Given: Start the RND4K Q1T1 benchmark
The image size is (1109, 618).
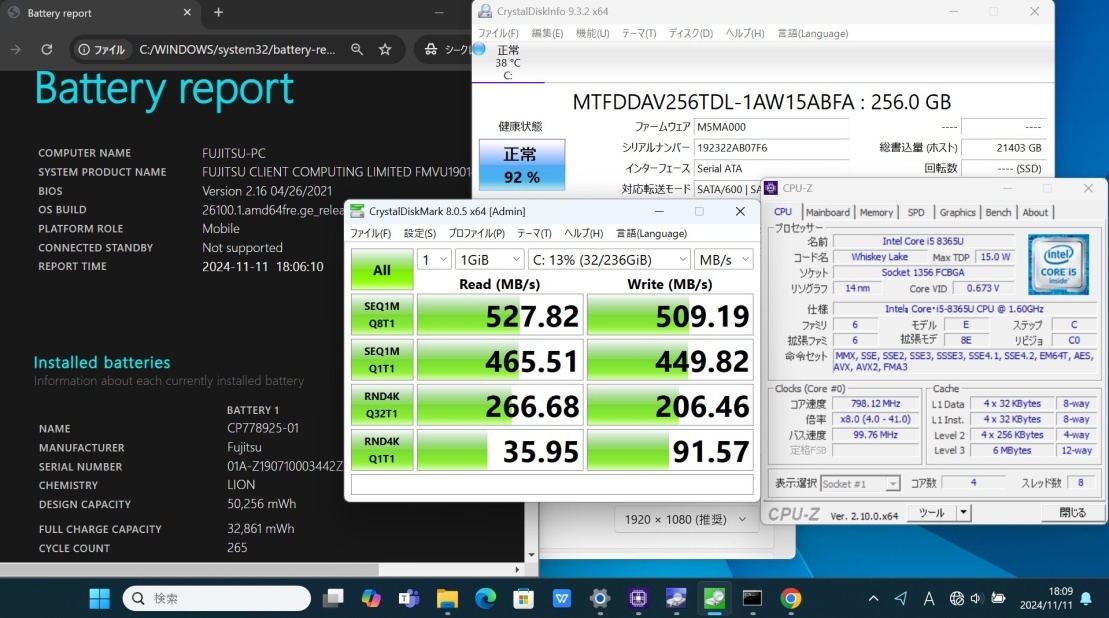Looking at the screenshot, I should pos(382,450).
